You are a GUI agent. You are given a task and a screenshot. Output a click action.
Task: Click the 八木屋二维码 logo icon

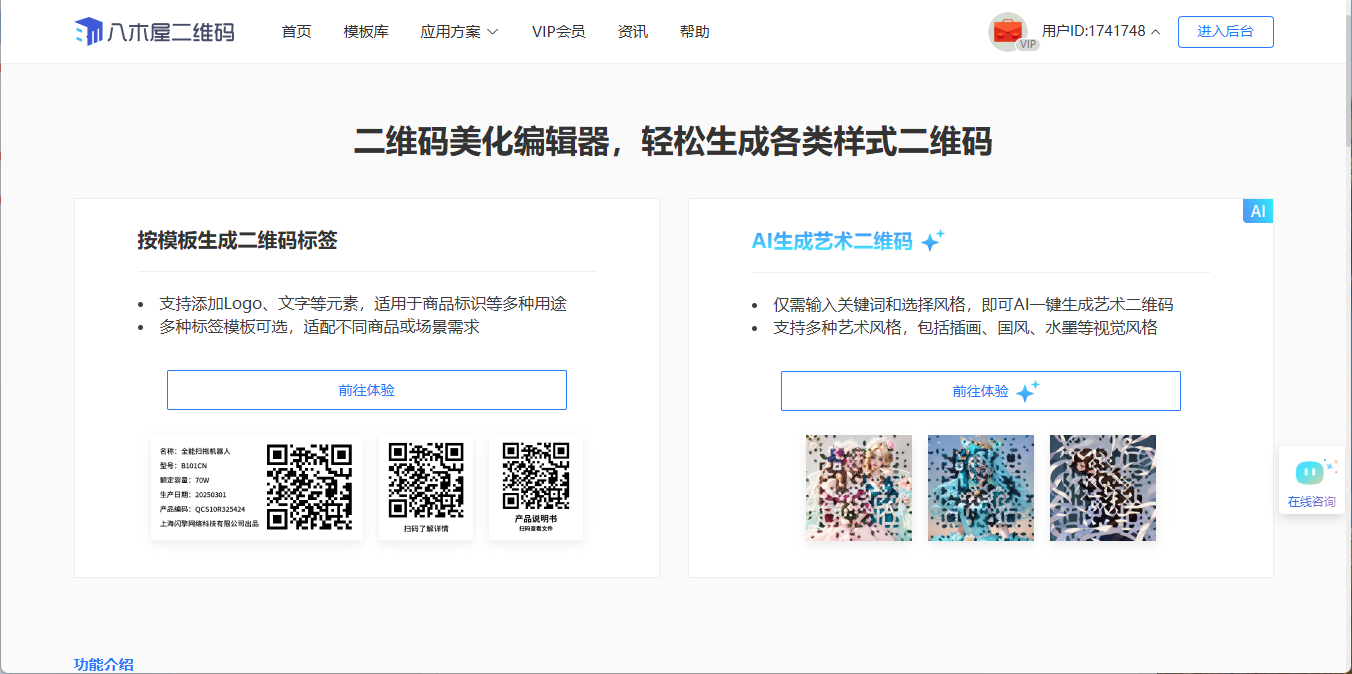tap(89, 32)
